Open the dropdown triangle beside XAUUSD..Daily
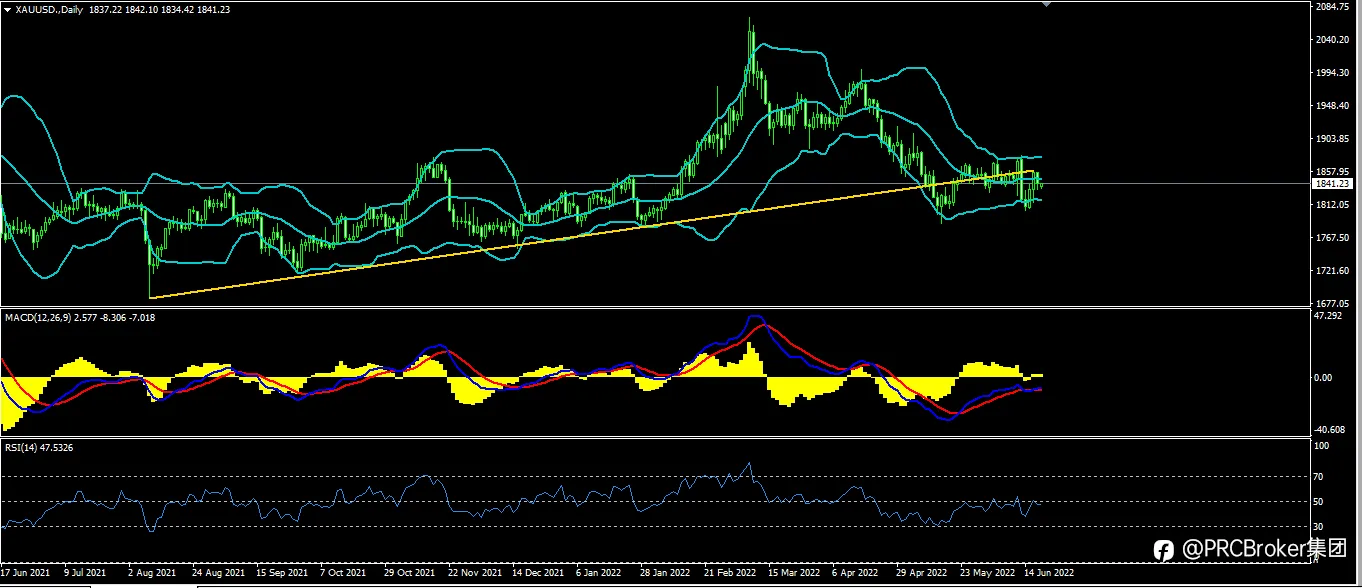Viewport: 1362px width, 588px height. 7,8
